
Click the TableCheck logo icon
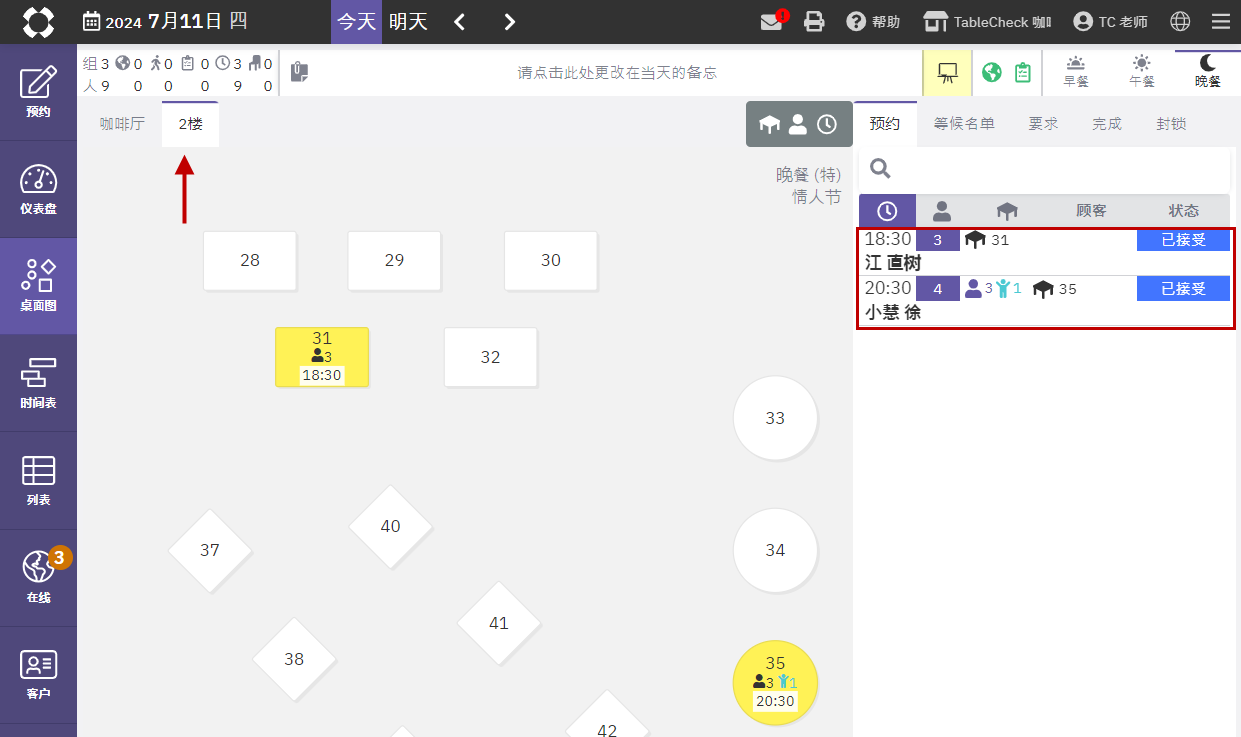pyautogui.click(x=38, y=22)
